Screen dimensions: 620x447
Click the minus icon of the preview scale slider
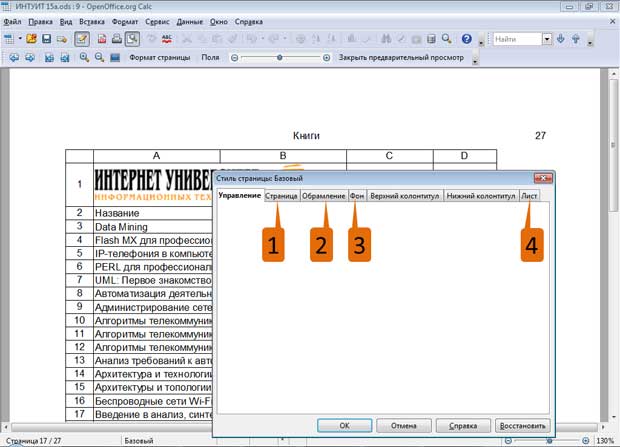[x=234, y=58]
